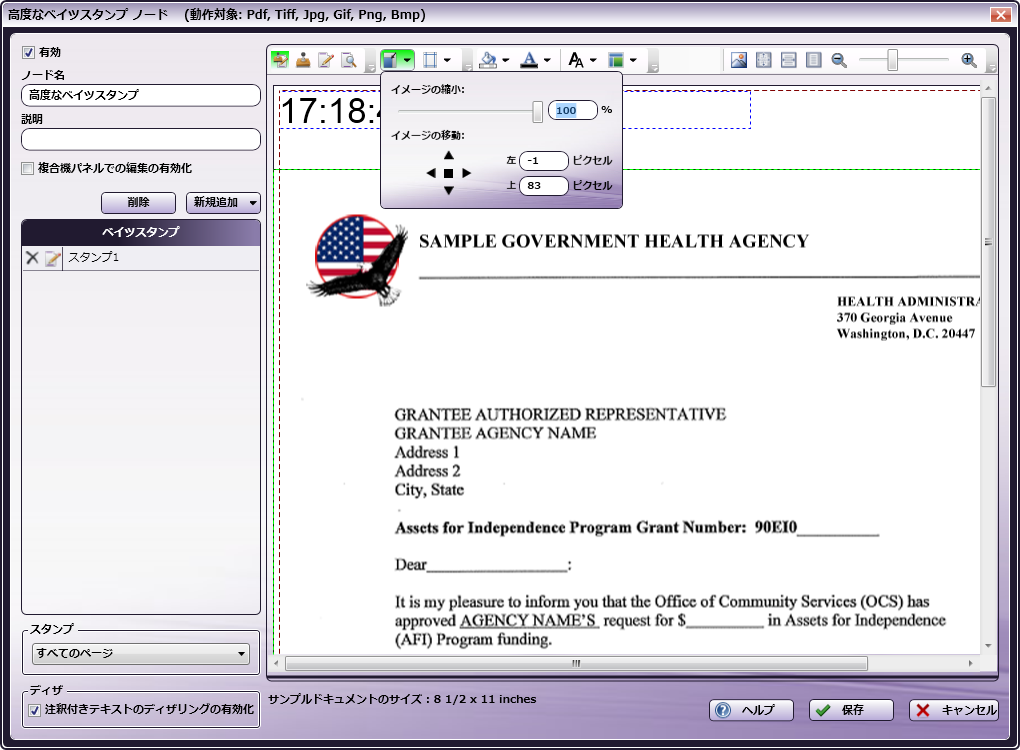Click the edit document pencil toolbar icon

point(326,60)
